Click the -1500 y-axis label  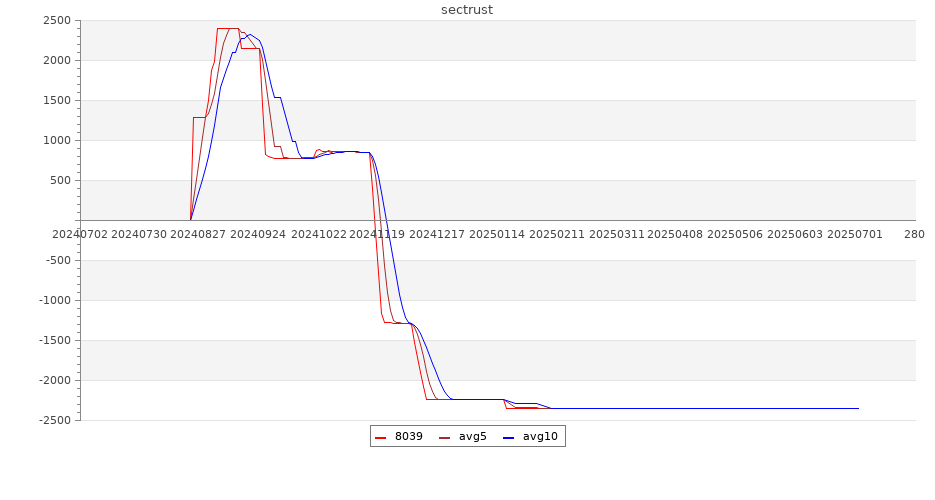coord(55,340)
